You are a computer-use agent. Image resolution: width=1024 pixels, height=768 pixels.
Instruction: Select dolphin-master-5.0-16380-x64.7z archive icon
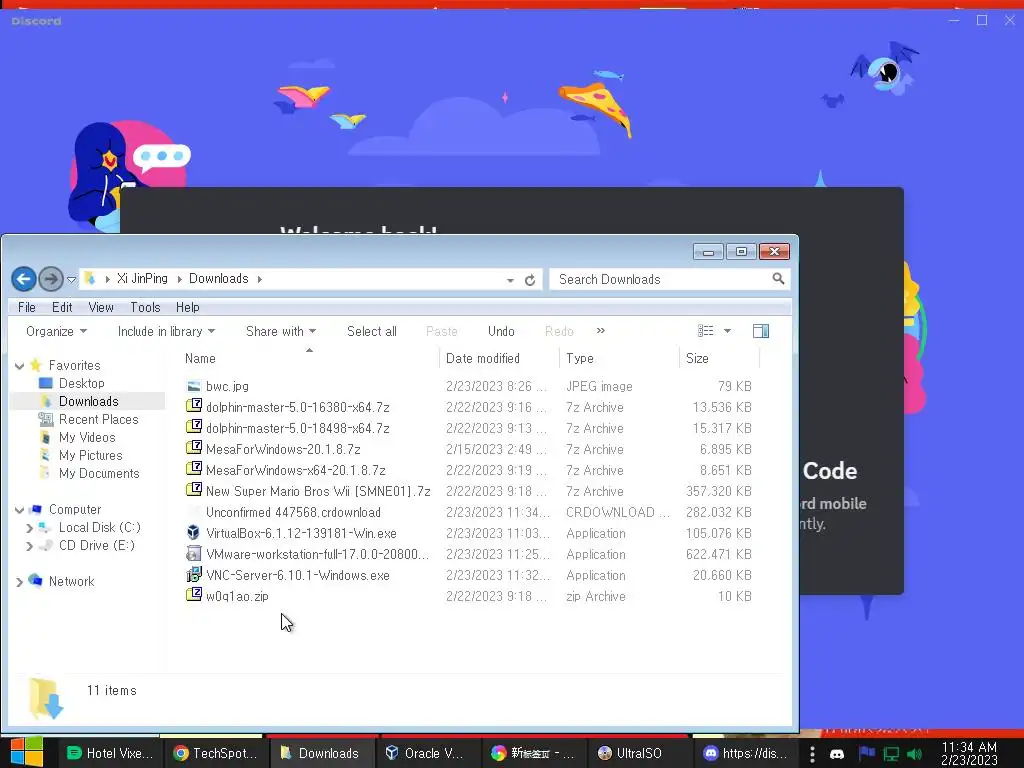[193, 406]
